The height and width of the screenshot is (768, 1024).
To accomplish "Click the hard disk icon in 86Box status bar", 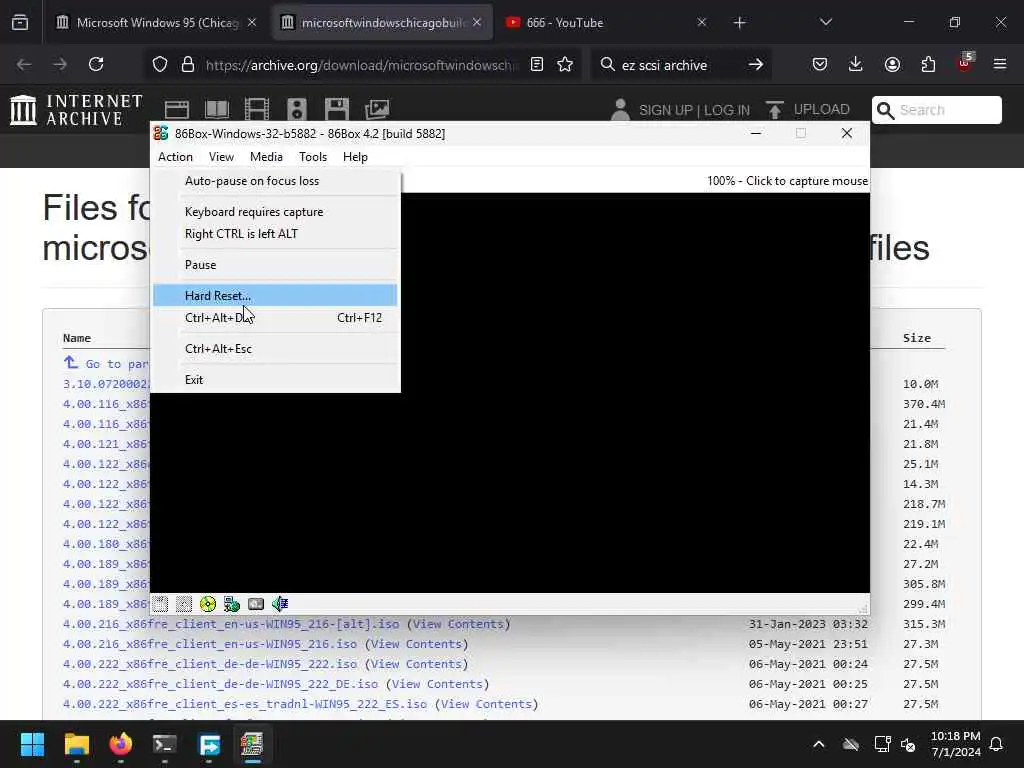I will (x=256, y=604).
